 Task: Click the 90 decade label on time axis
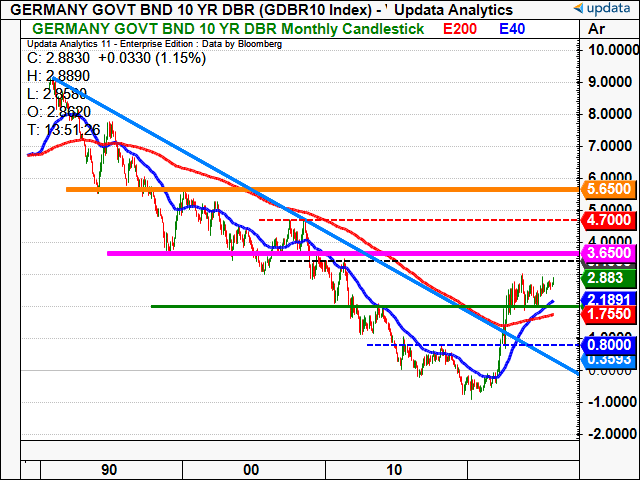point(110,469)
